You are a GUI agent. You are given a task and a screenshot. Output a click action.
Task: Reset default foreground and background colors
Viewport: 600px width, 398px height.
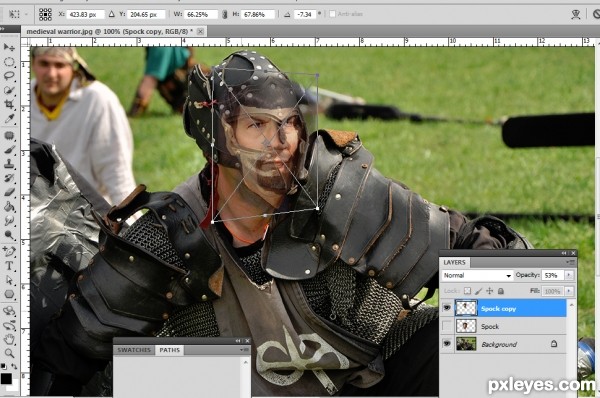[x=3, y=366]
